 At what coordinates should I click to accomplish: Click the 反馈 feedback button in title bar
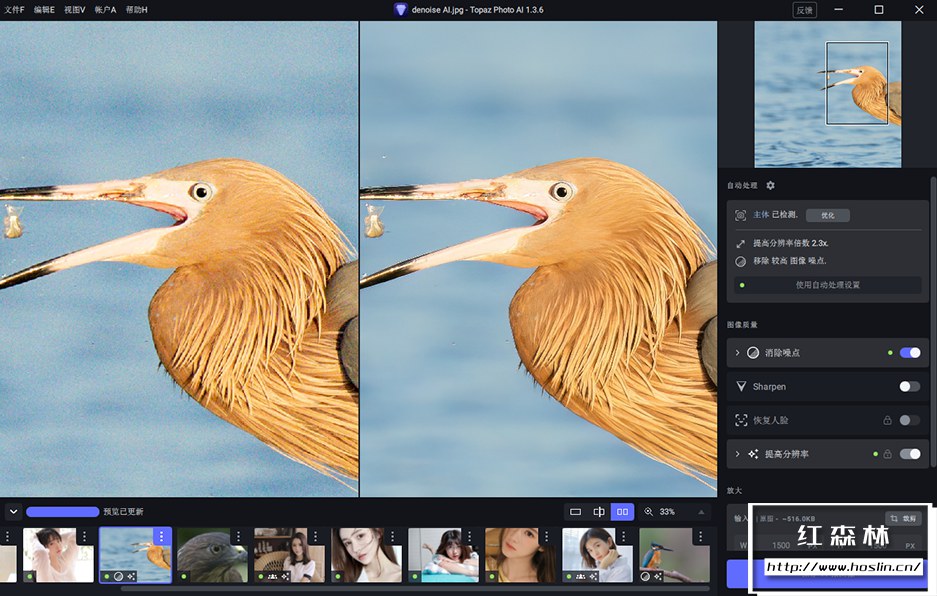804,10
